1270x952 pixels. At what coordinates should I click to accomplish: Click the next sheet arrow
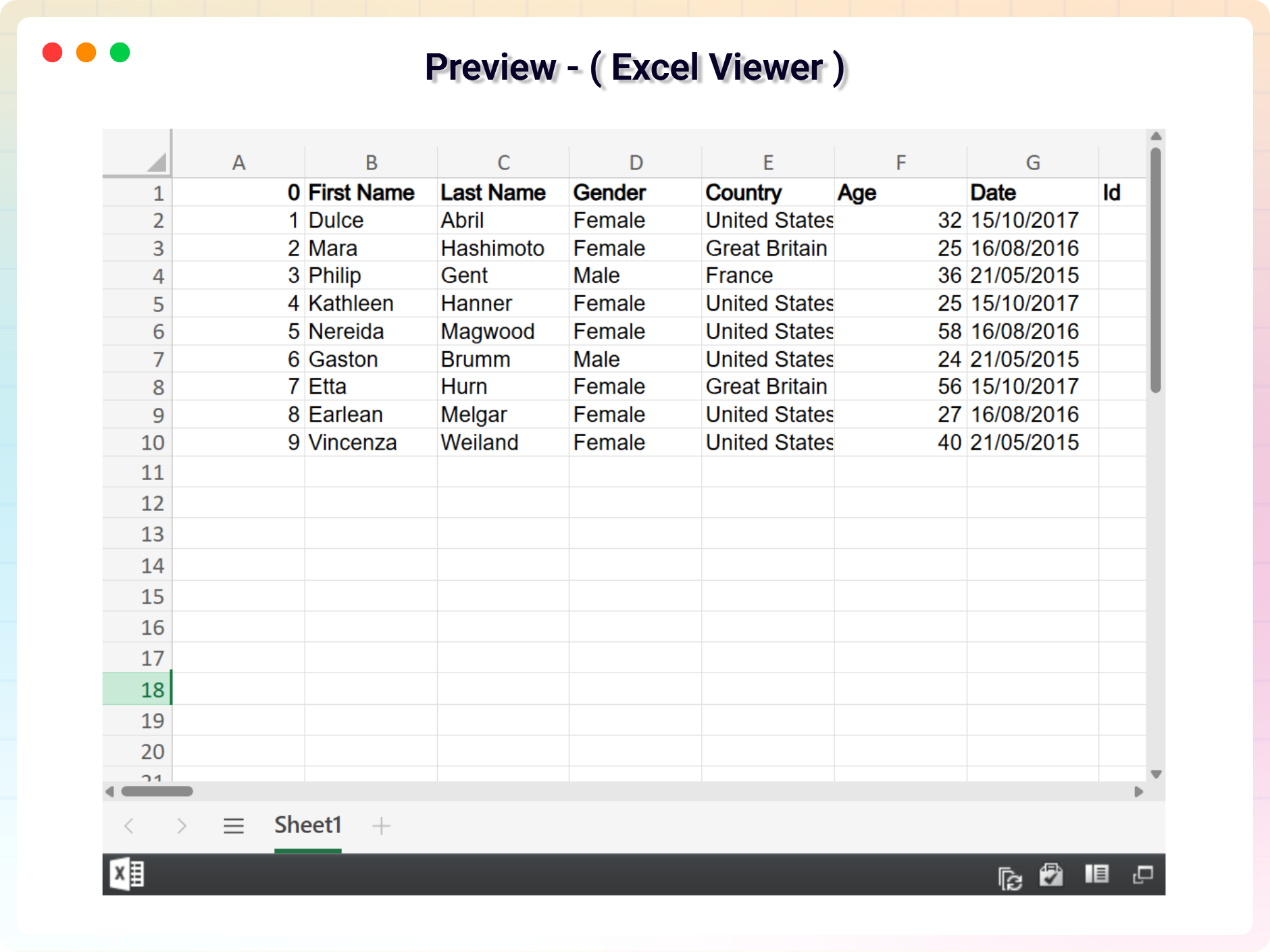(181, 826)
